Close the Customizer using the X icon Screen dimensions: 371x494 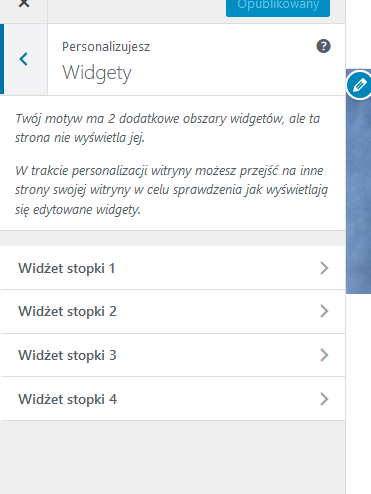click(24, 3)
